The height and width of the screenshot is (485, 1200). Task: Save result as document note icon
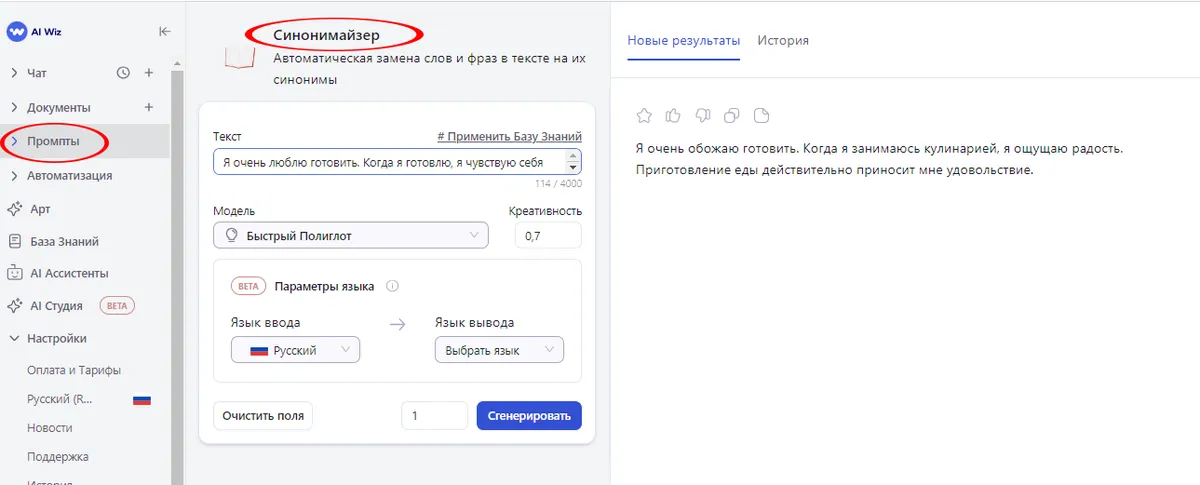click(761, 115)
